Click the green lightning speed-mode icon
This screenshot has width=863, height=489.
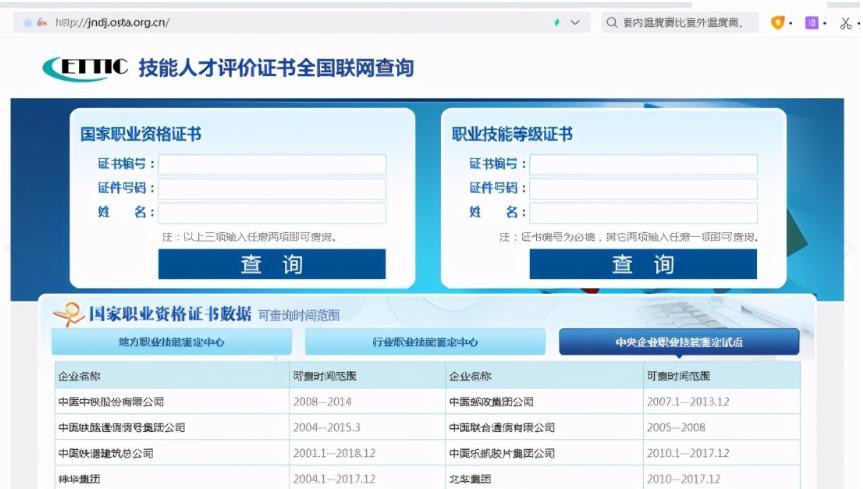click(557, 23)
